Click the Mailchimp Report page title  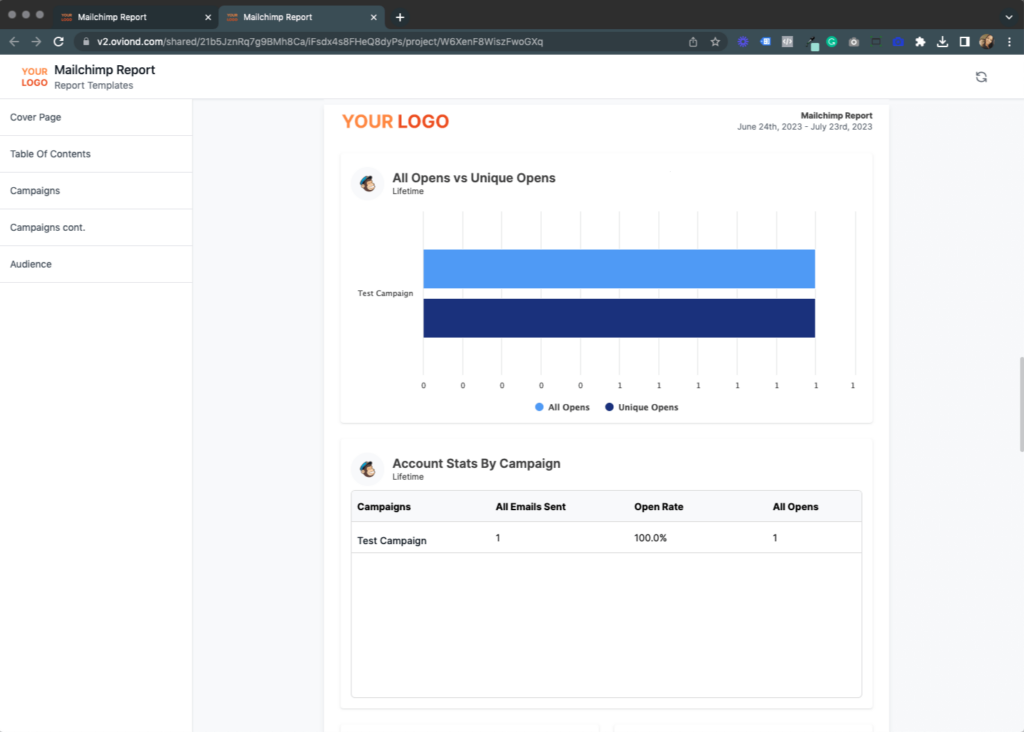104,70
